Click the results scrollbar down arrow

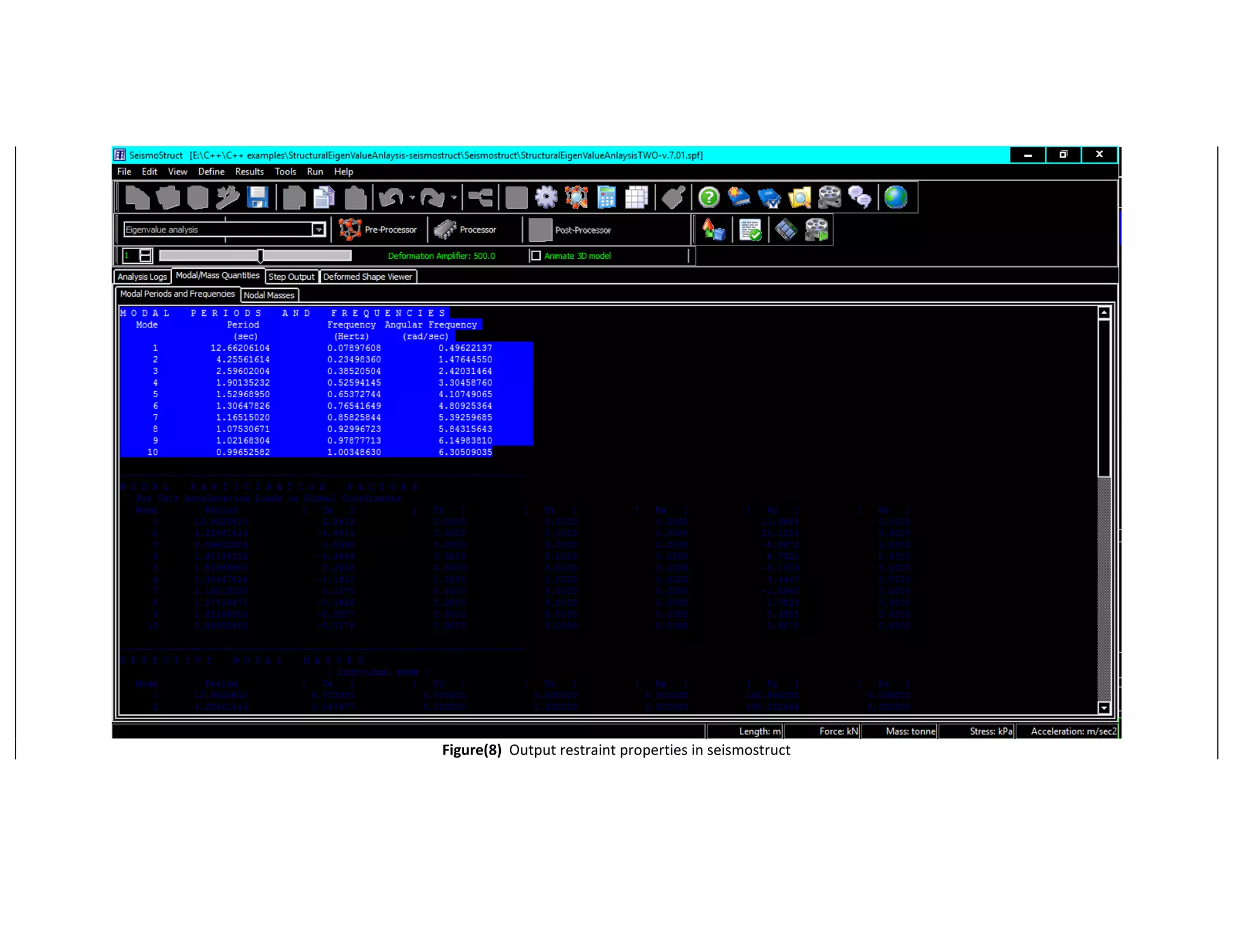pos(1104,708)
